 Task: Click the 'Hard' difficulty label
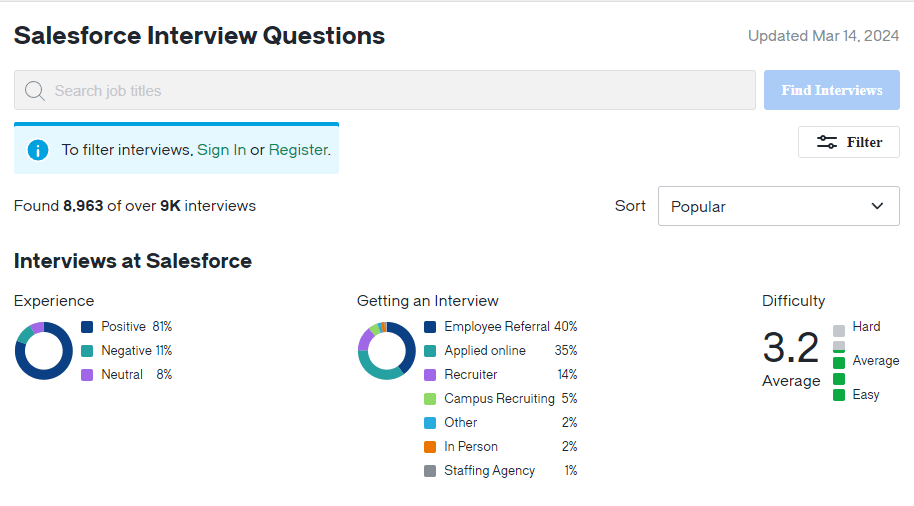[x=866, y=326]
